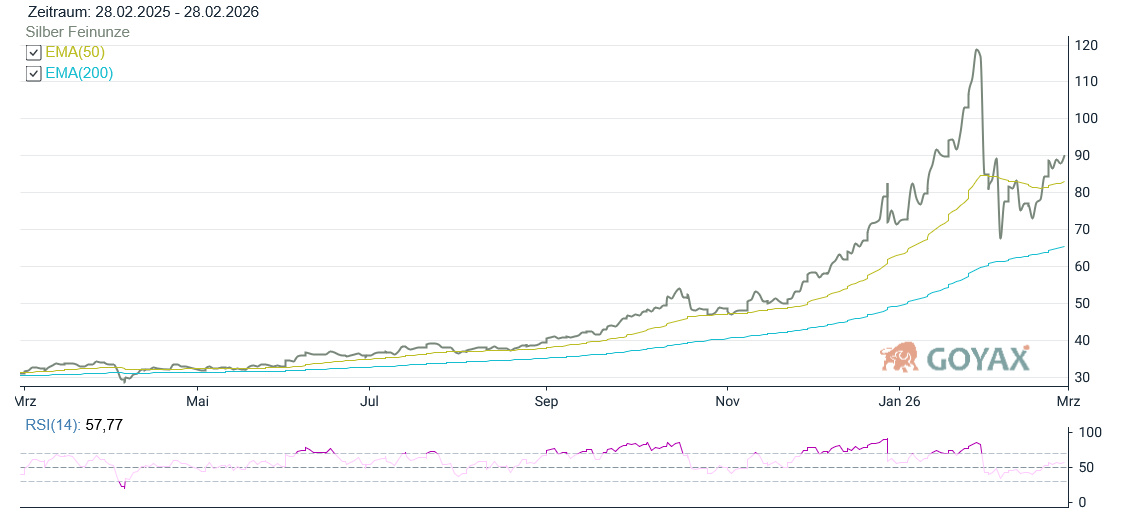Click the GOYAX watermark text
The width and height of the screenshot is (1140, 513).
coord(977,359)
